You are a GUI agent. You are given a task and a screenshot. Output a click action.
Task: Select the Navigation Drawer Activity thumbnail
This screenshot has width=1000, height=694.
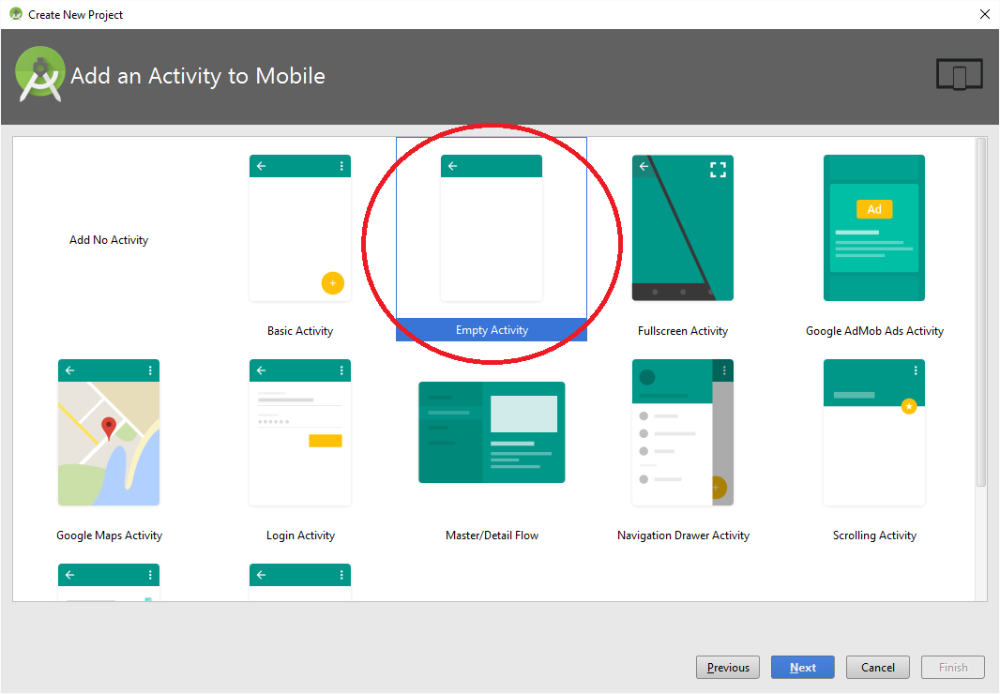pyautogui.click(x=682, y=432)
